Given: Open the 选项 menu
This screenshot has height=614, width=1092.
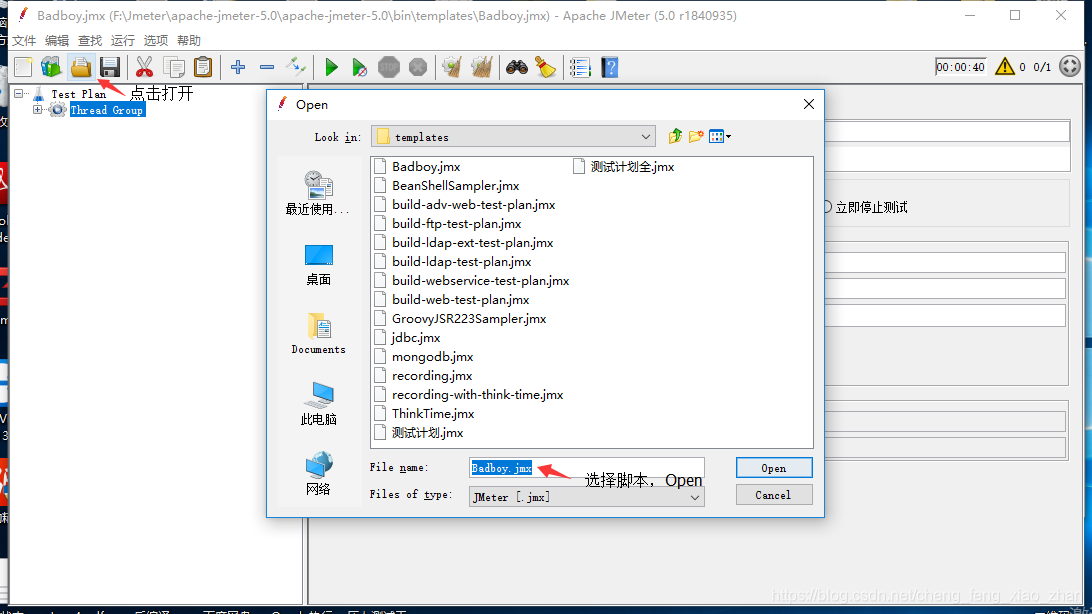Looking at the screenshot, I should tap(155, 40).
